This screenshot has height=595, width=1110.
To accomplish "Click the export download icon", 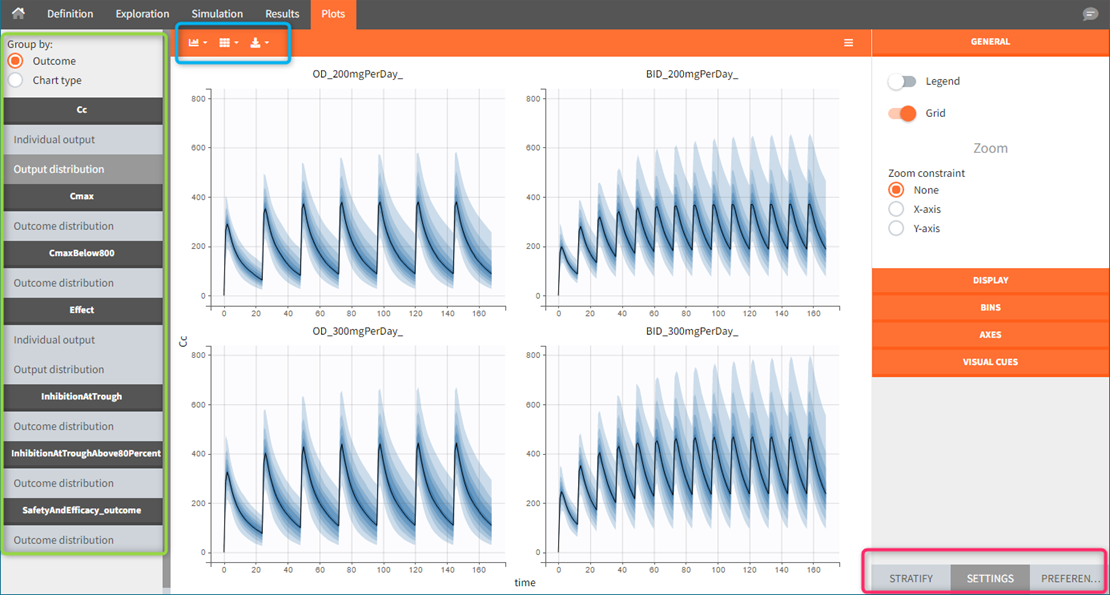I will [258, 43].
